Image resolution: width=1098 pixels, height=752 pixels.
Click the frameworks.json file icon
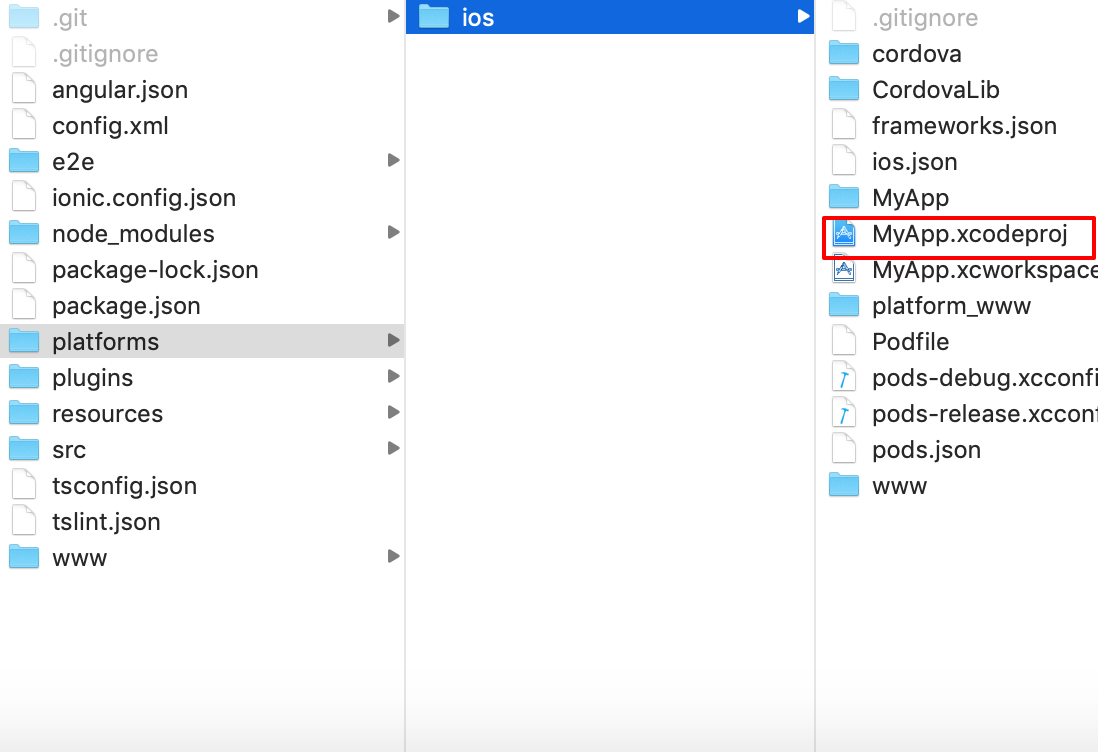(x=844, y=125)
